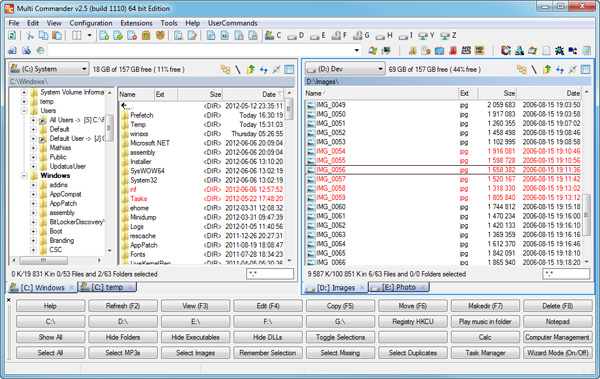Screen dimensions: 600x379
Task: Collapse the Windows folder in tree
Action: [x=24, y=176]
